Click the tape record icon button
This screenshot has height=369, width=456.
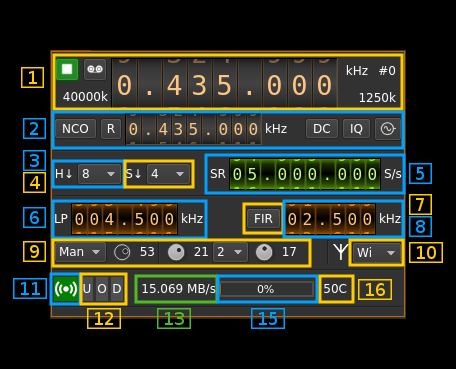95,69
